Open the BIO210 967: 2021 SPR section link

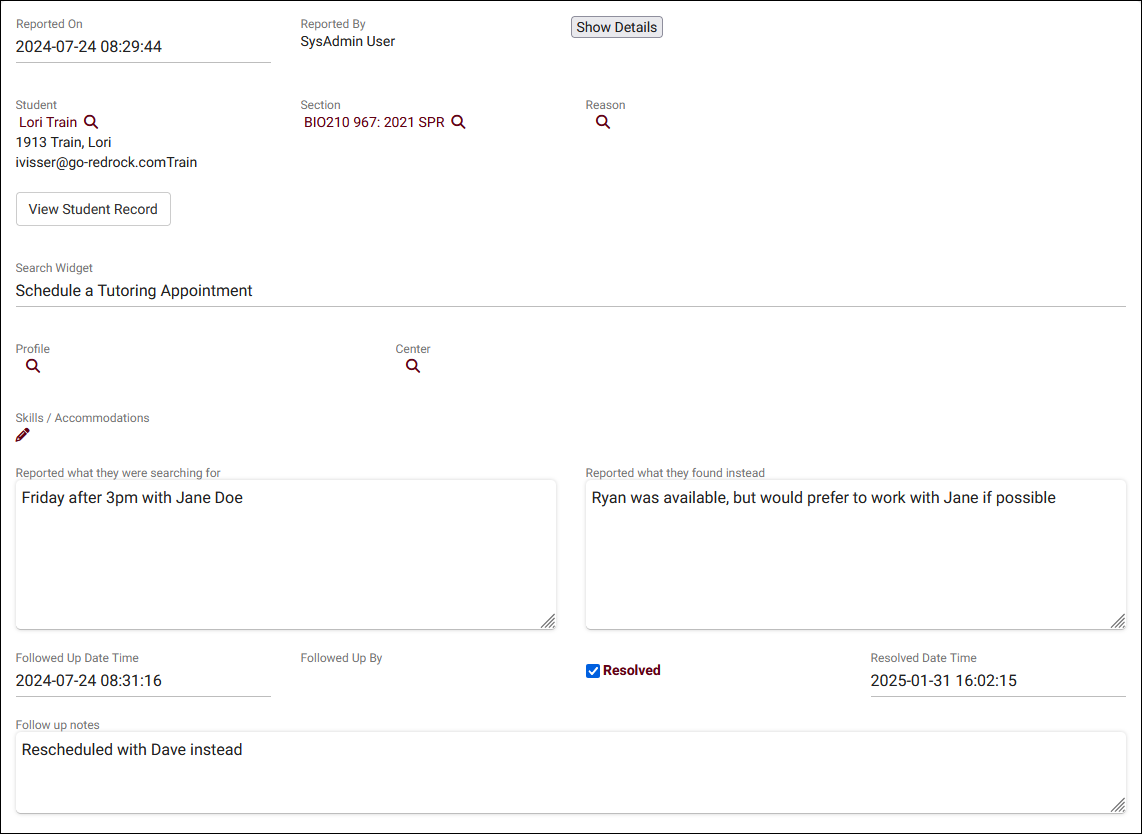coord(374,122)
